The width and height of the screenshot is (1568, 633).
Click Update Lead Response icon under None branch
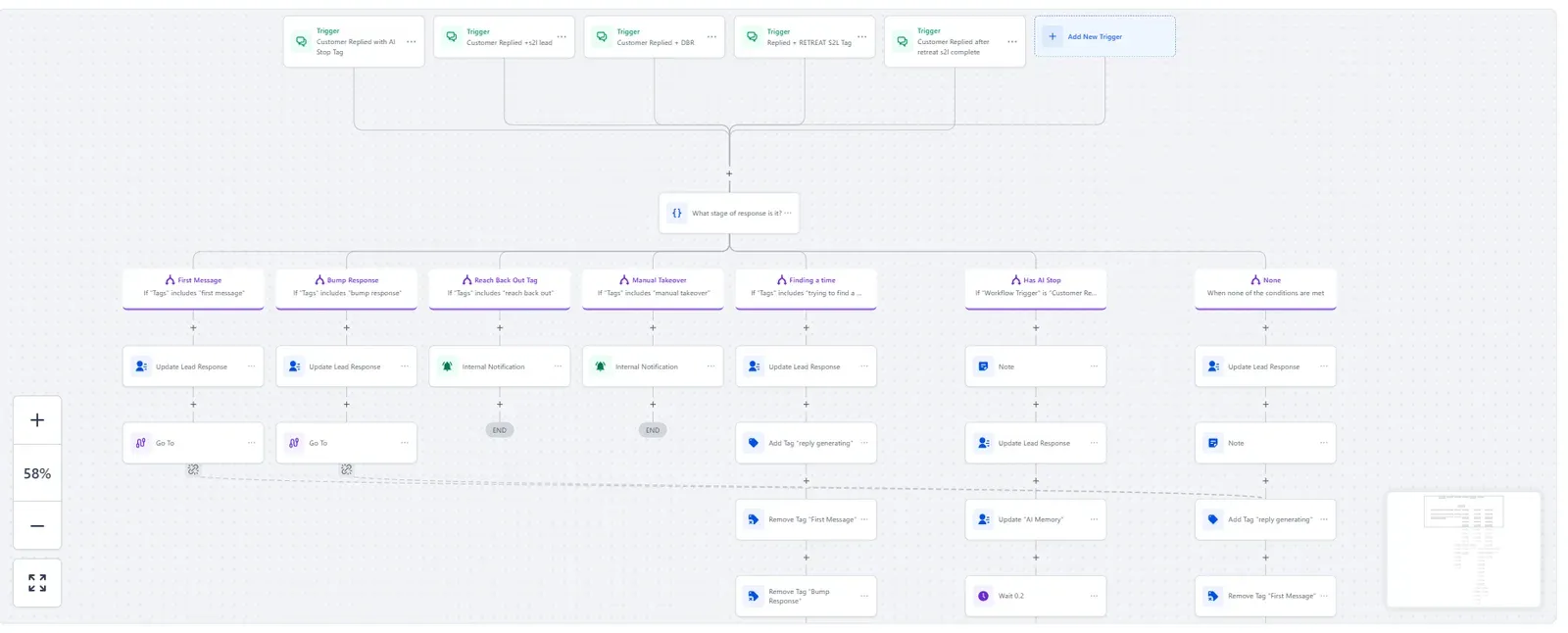click(x=1213, y=366)
